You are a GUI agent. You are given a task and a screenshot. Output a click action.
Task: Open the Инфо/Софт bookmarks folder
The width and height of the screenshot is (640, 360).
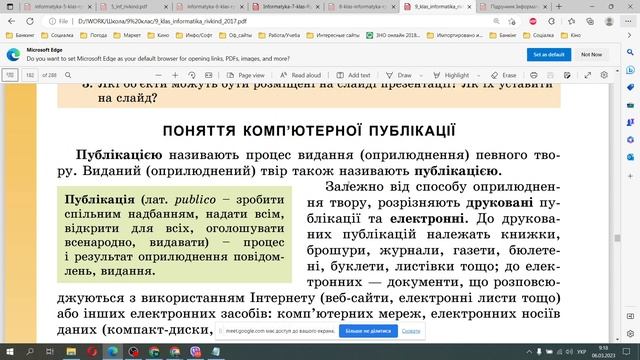pos(194,36)
